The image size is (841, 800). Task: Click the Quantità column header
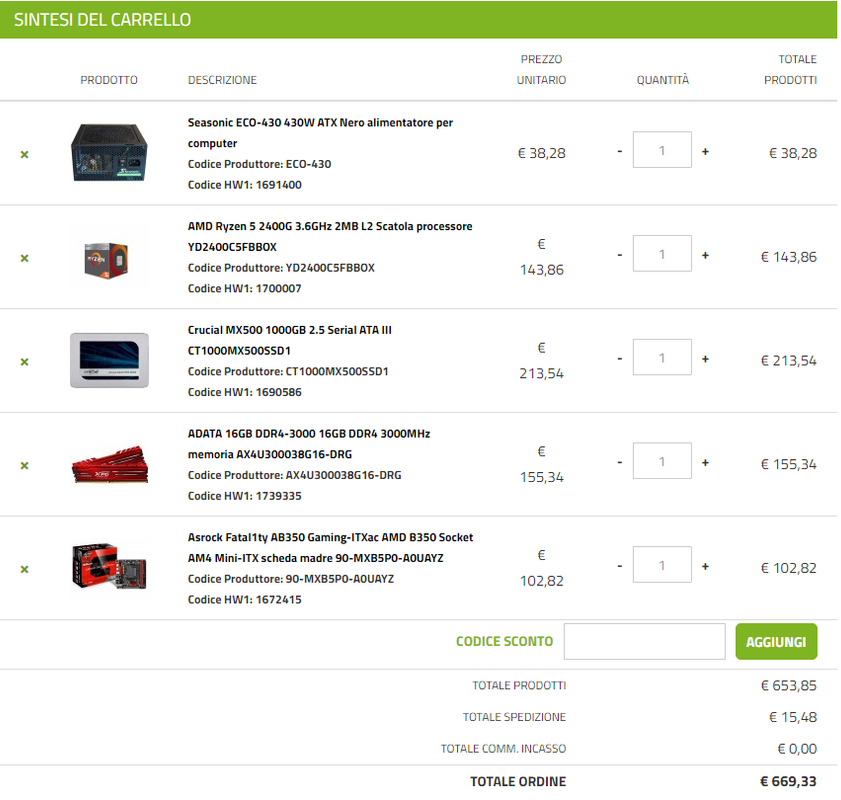[x=662, y=80]
